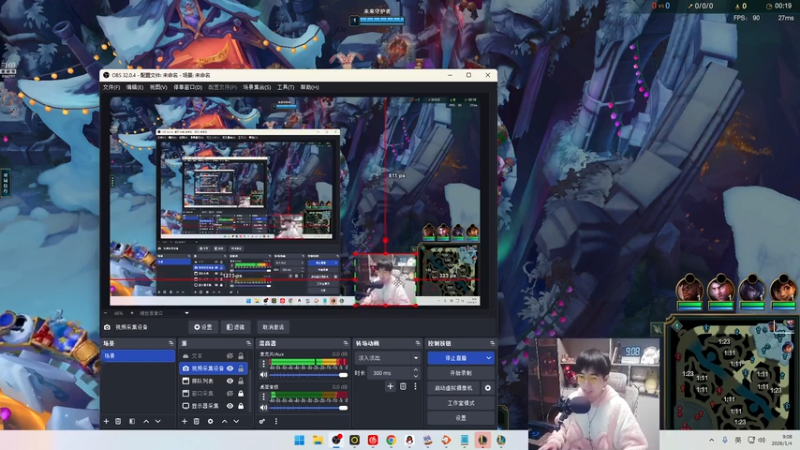Toggle lock on 视频采集设备 source
This screenshot has height=450, width=800.
point(241,368)
